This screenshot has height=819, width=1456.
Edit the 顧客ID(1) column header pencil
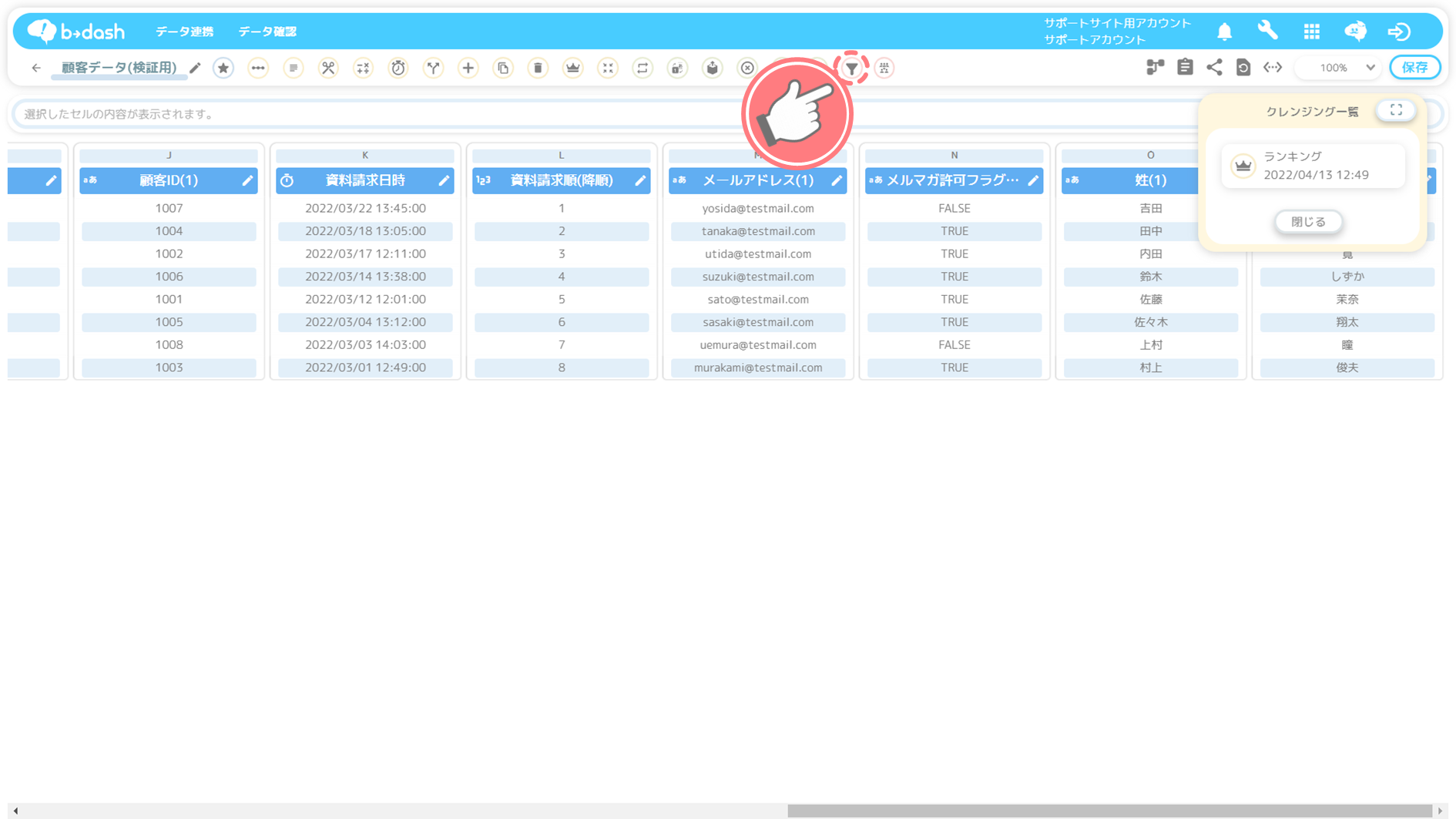(247, 180)
